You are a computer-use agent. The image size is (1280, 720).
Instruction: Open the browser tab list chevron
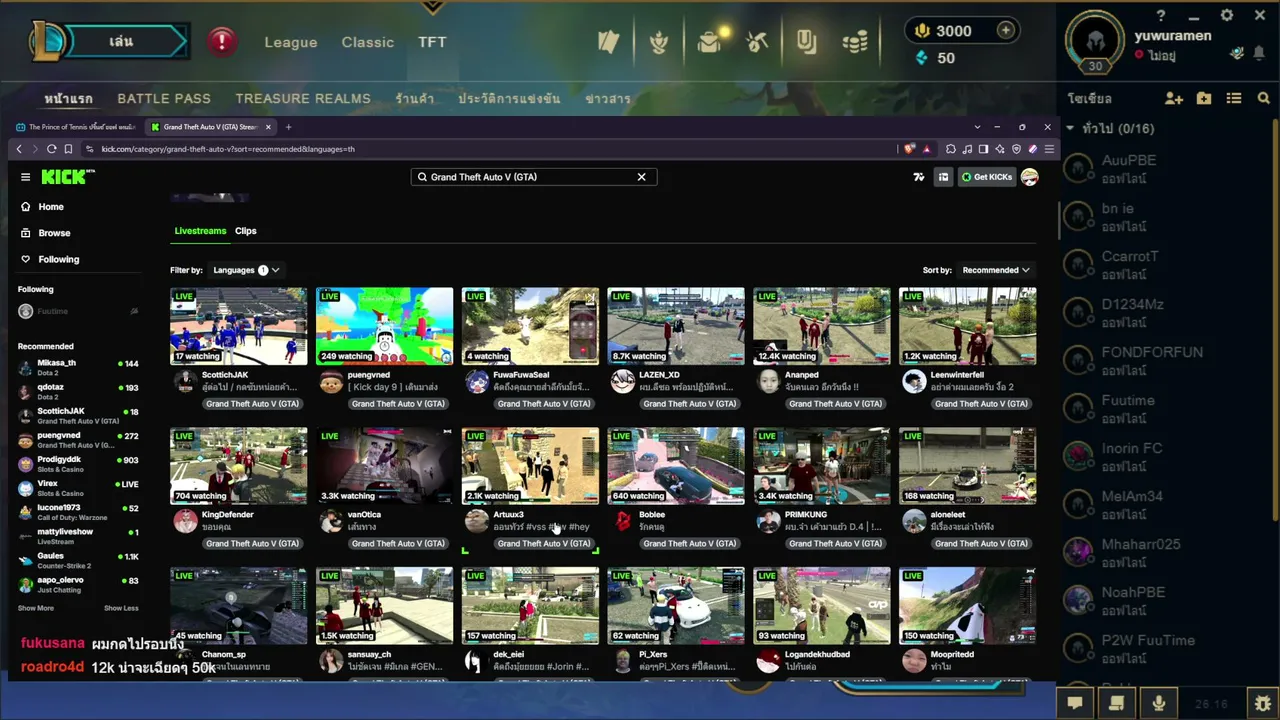977,127
